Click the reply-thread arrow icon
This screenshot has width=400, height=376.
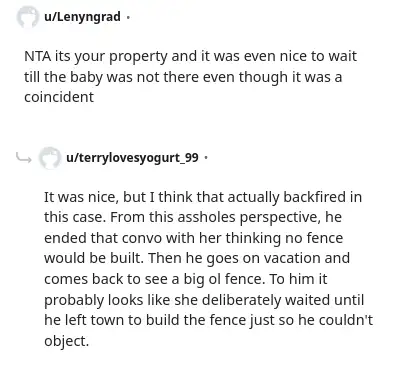(x=24, y=157)
